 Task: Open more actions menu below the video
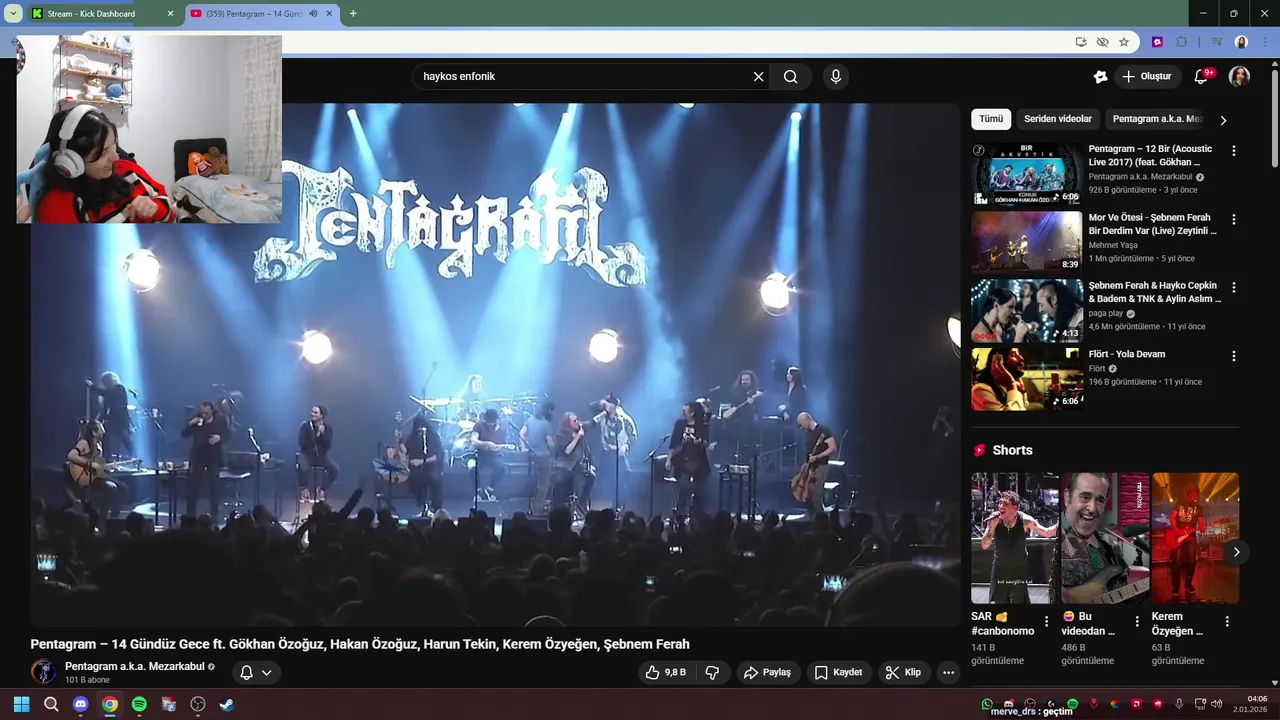tap(948, 672)
